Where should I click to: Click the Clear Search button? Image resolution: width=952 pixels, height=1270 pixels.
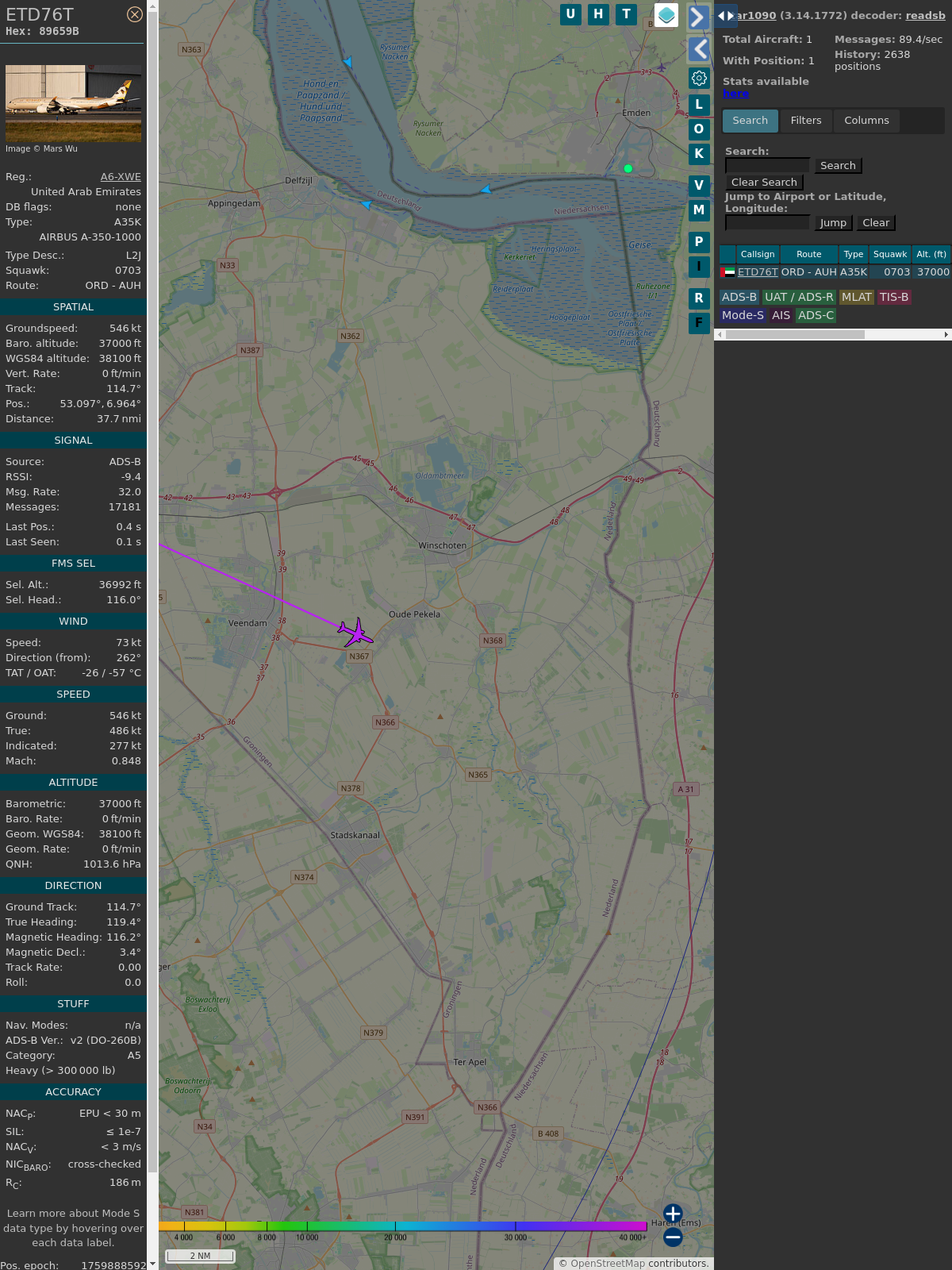[764, 183]
